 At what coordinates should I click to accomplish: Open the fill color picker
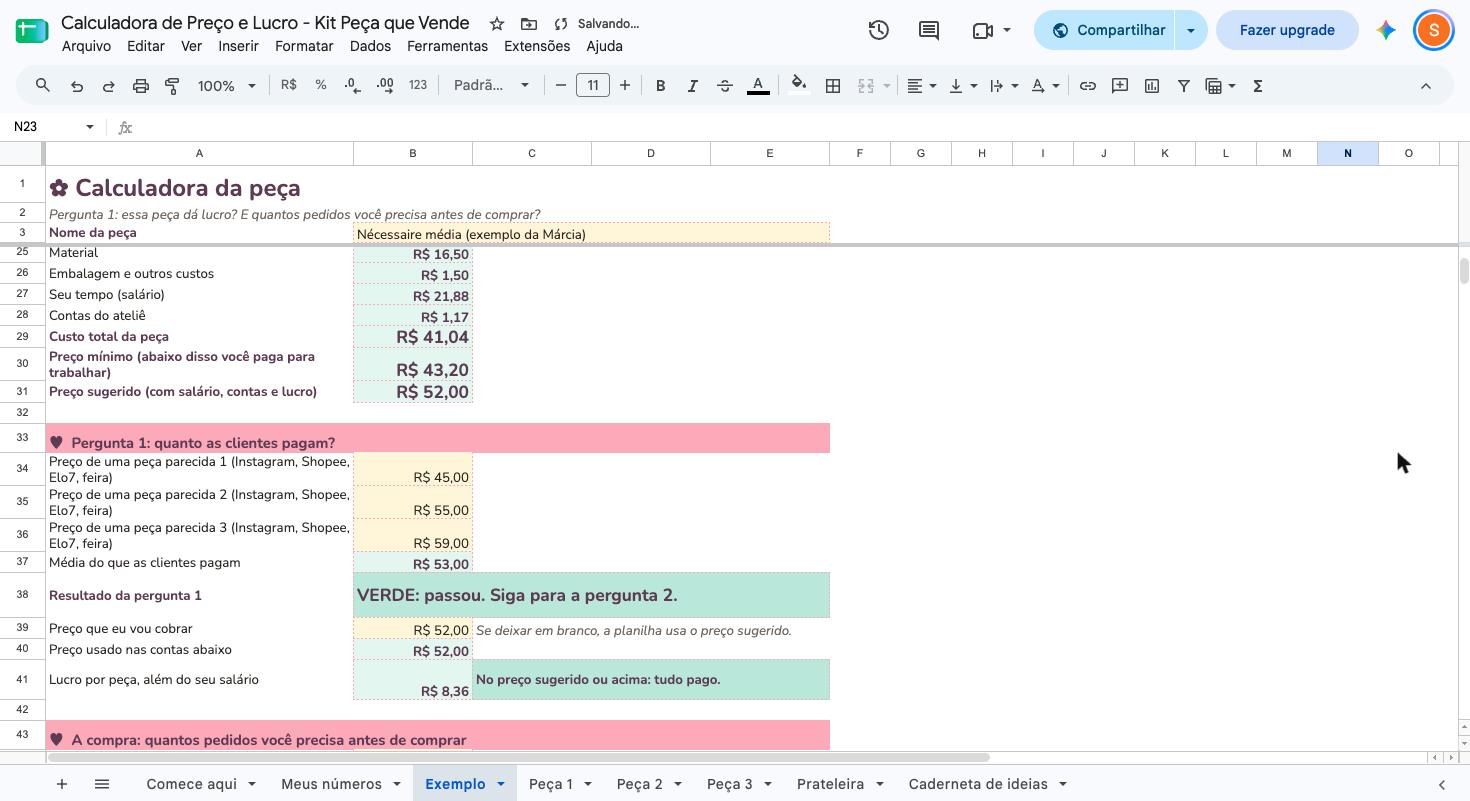[x=798, y=86]
